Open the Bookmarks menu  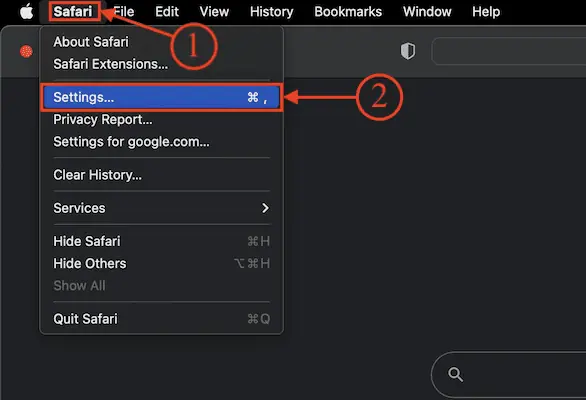(x=348, y=12)
